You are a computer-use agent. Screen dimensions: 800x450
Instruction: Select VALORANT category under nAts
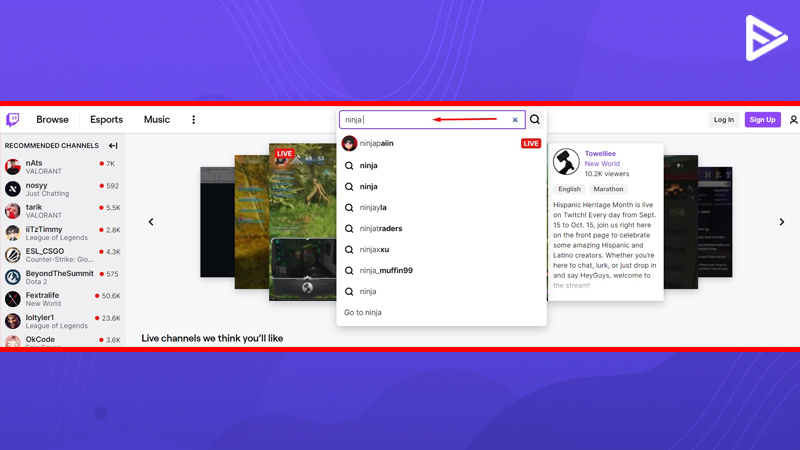pos(43,171)
